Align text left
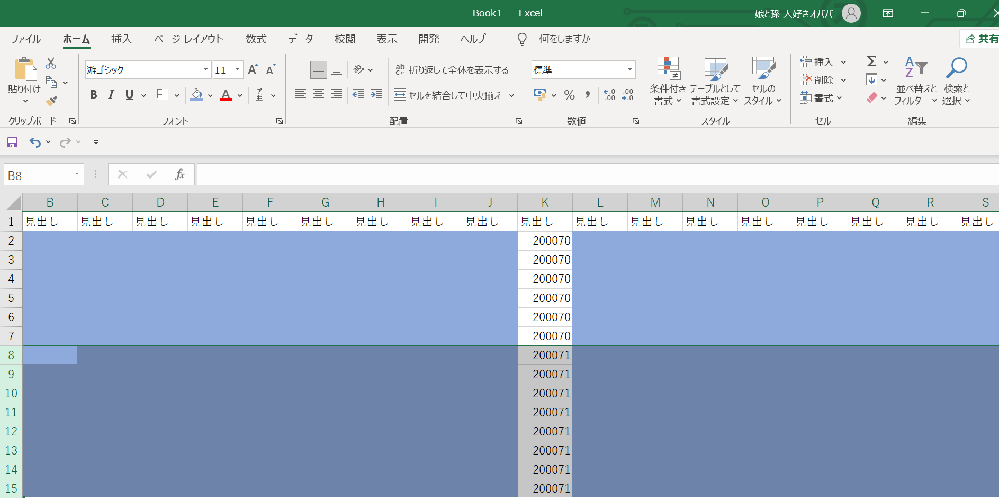999x498 pixels. [x=300, y=94]
